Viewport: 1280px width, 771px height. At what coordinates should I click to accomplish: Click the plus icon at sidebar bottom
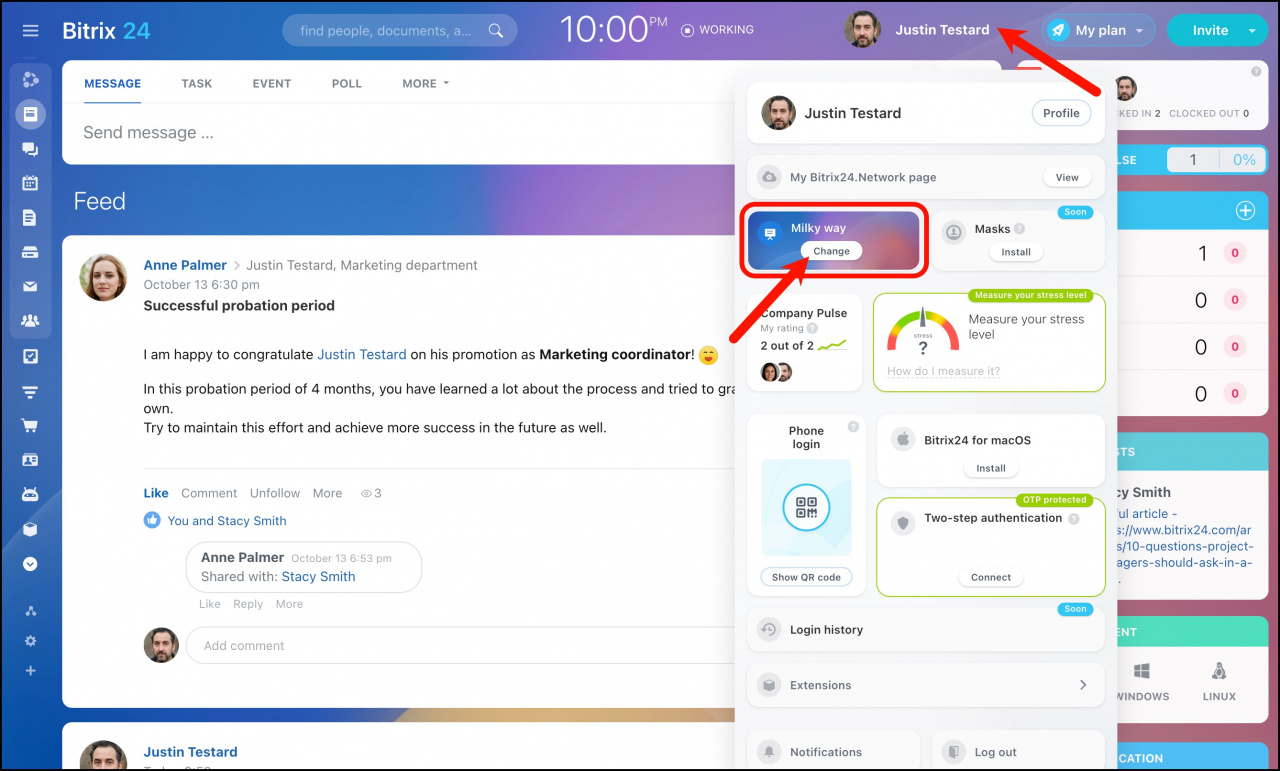coord(30,670)
